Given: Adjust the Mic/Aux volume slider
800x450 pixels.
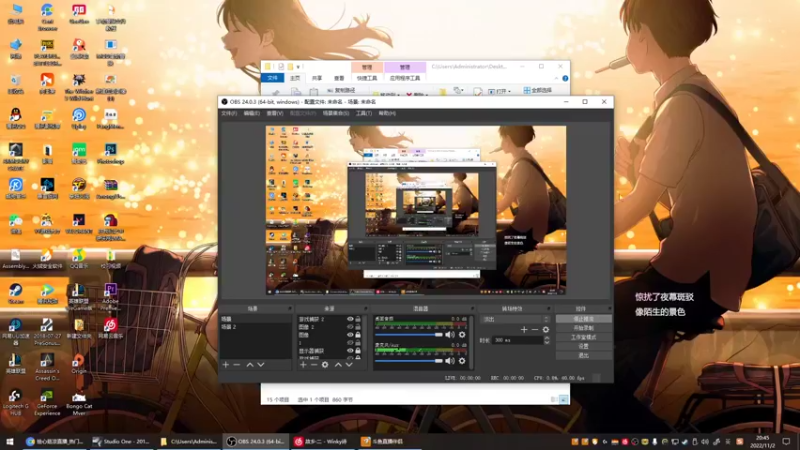Looking at the screenshot, I should point(409,361).
